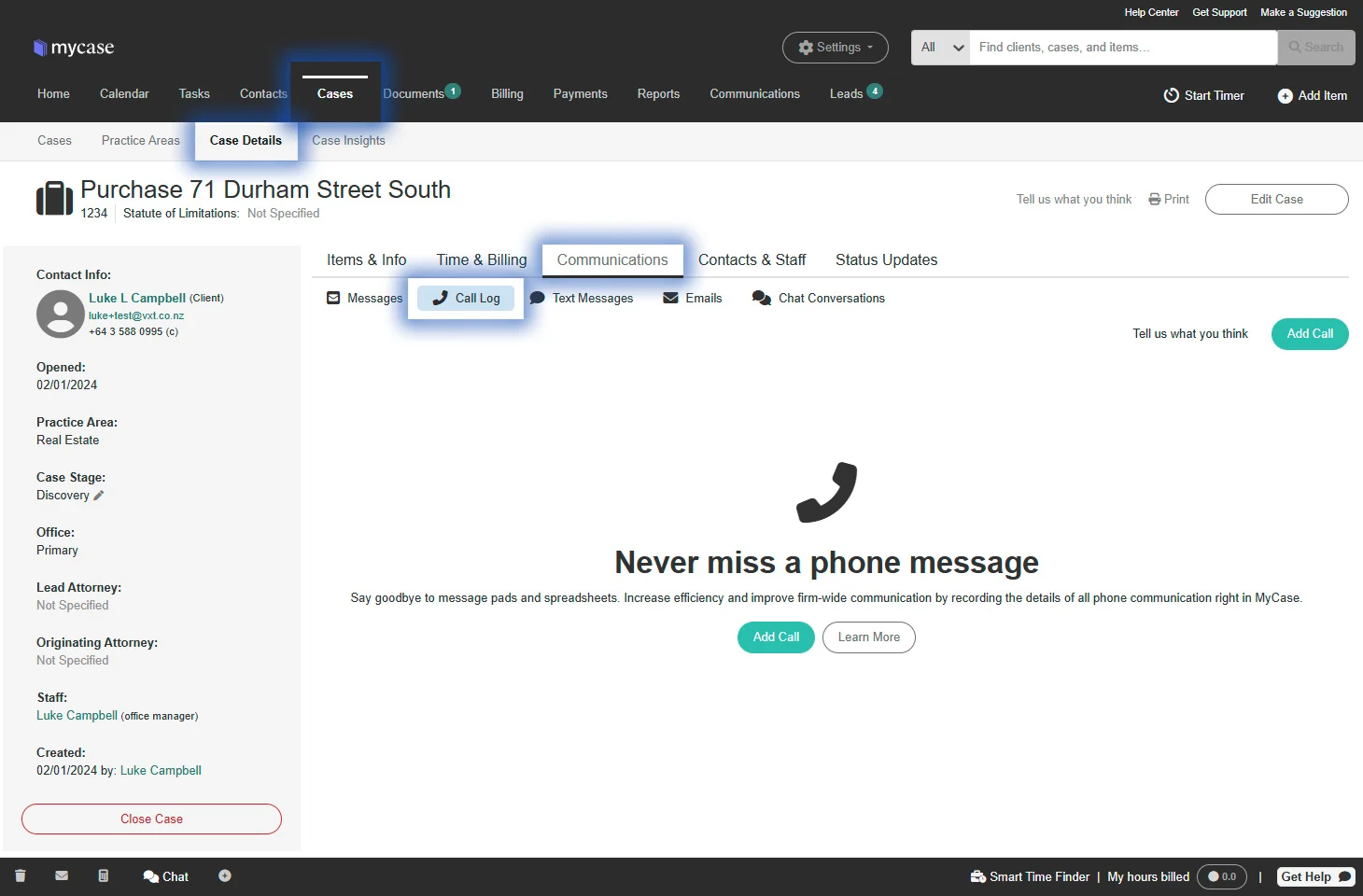
Task: Click the trash icon in bottom bar
Action: (21, 876)
